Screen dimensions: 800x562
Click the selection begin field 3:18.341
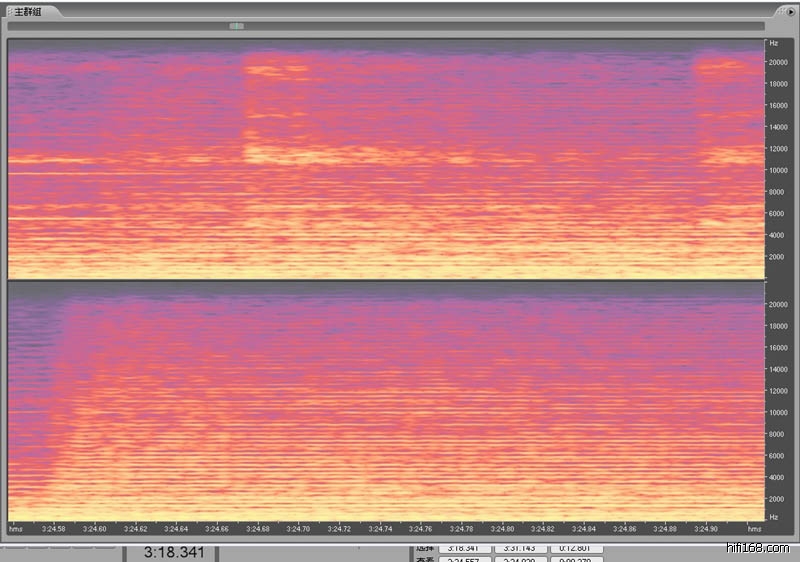465,548
